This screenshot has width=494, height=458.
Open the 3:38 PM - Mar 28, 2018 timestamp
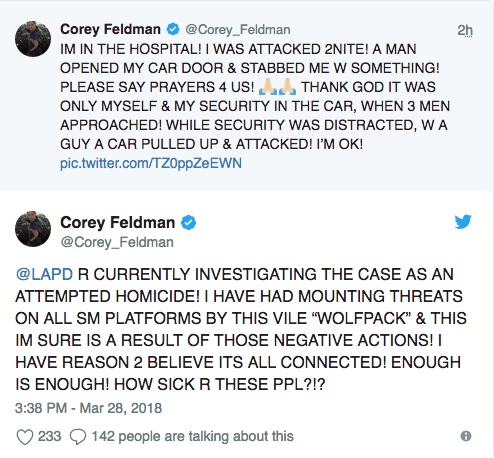click(88, 408)
